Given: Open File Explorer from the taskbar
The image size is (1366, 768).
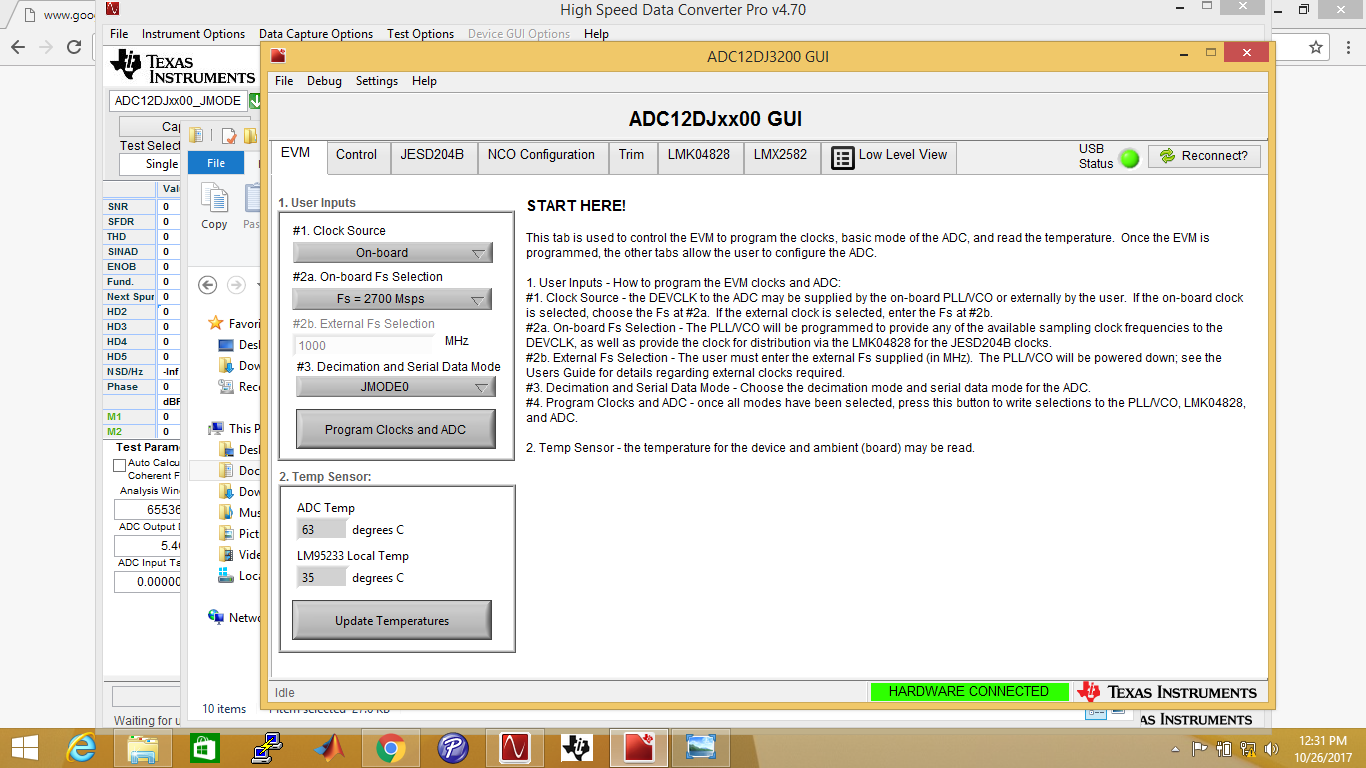Looking at the screenshot, I should (x=143, y=748).
